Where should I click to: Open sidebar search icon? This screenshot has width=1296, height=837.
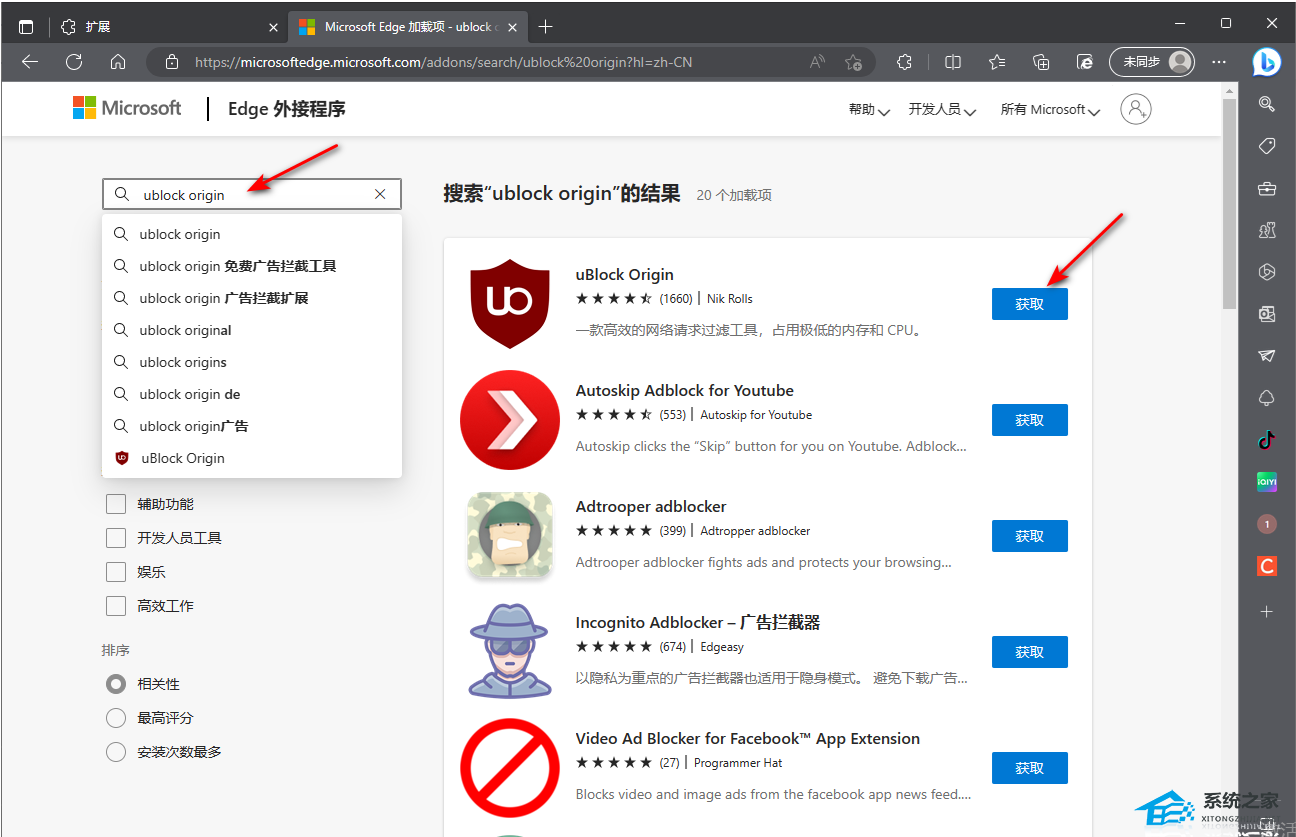(1267, 104)
